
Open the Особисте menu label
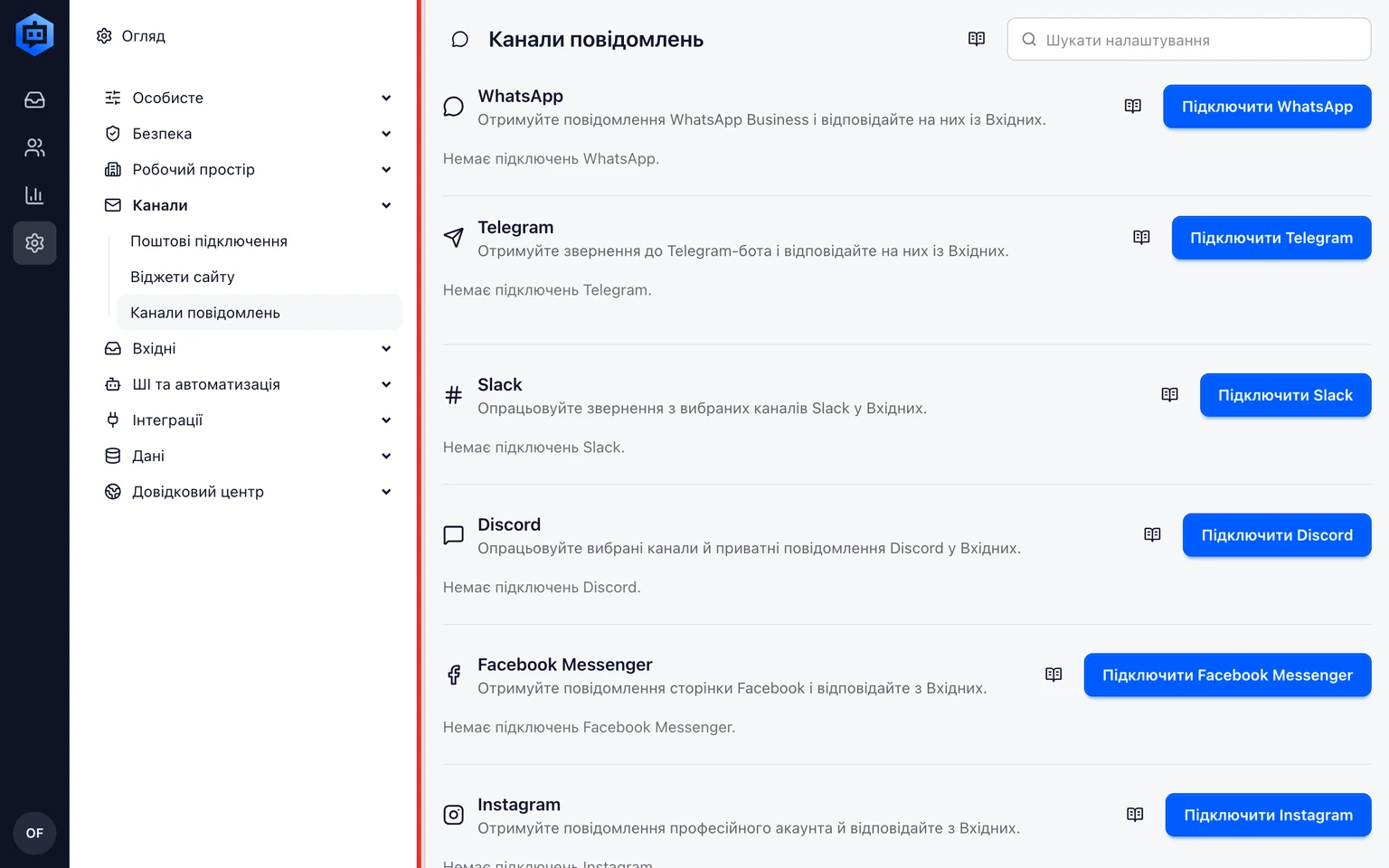click(x=168, y=98)
